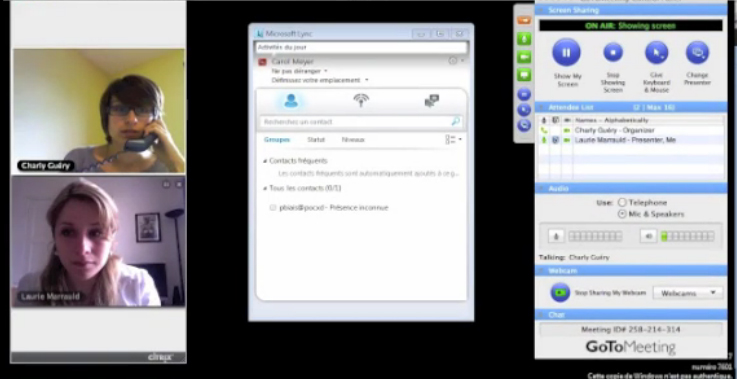Select Charly Guéry's webcam video
The height and width of the screenshot is (379, 737).
click(99, 111)
